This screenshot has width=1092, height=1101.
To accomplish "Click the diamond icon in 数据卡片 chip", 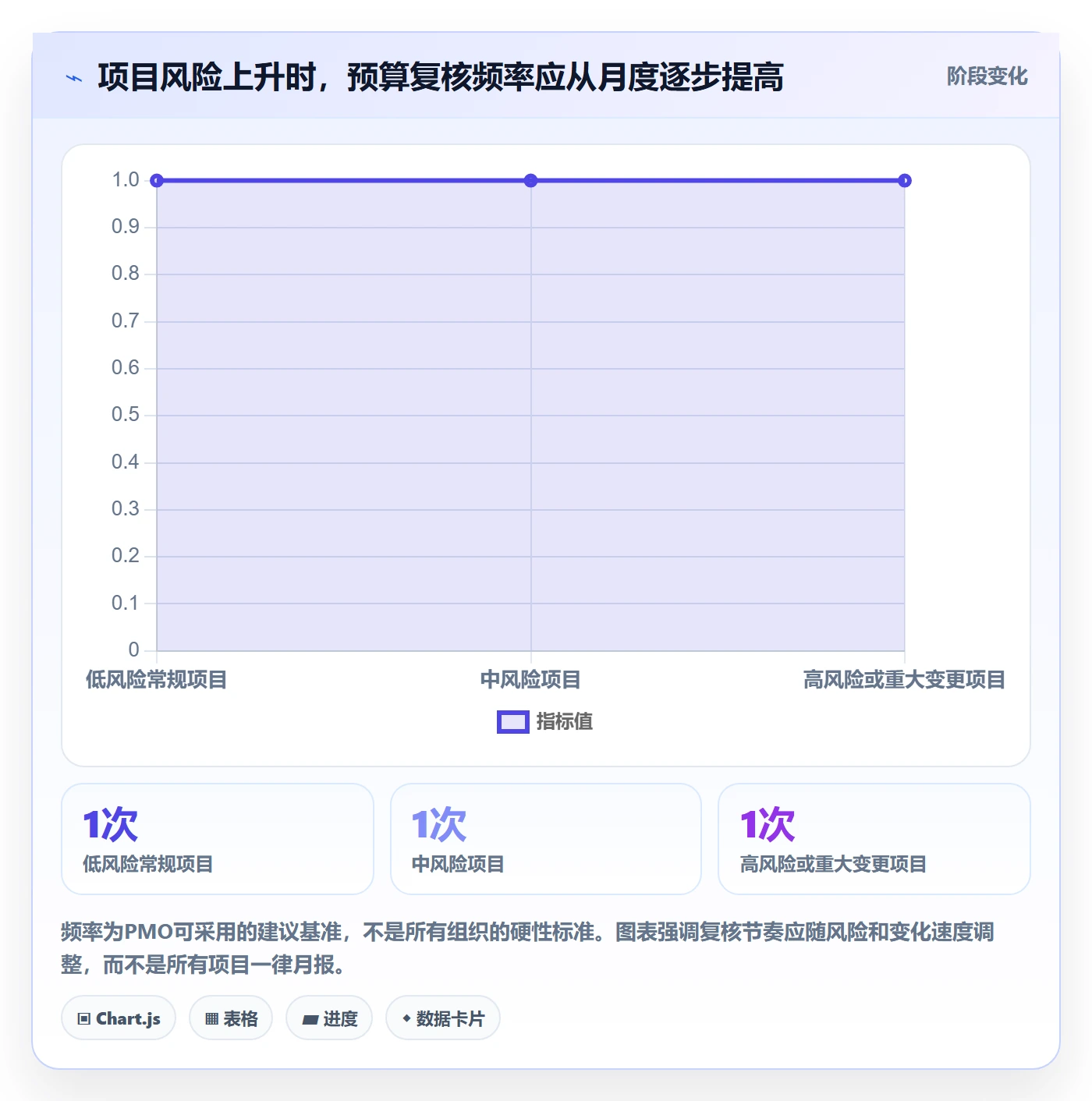I will 406,1018.
